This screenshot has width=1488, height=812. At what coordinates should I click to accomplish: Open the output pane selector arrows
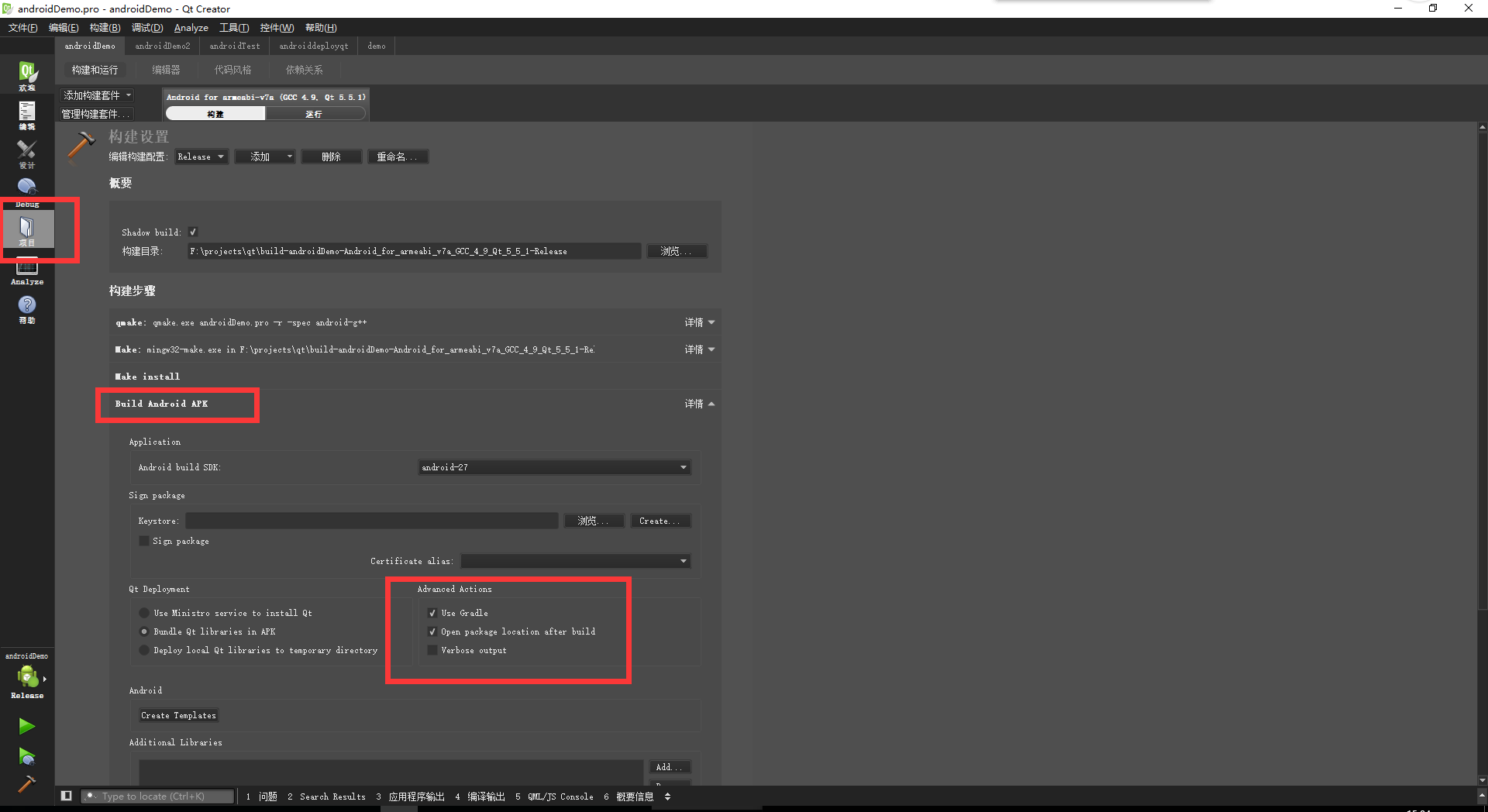point(667,797)
